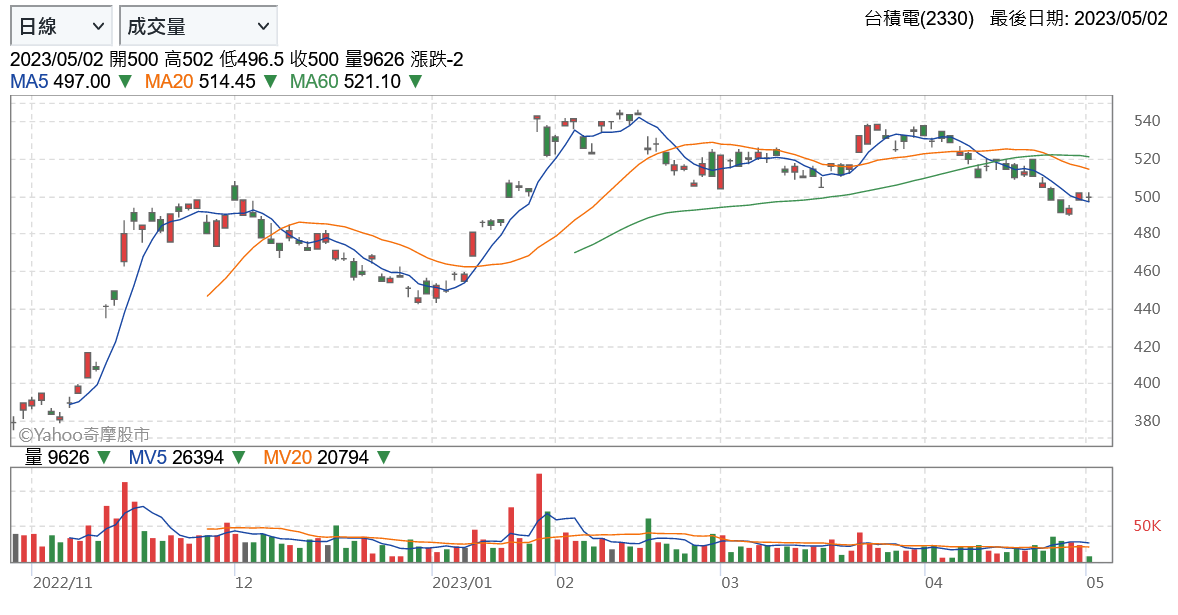Open the 成交量 indicator dropdown
The width and height of the screenshot is (1178, 615).
[x=198, y=26]
